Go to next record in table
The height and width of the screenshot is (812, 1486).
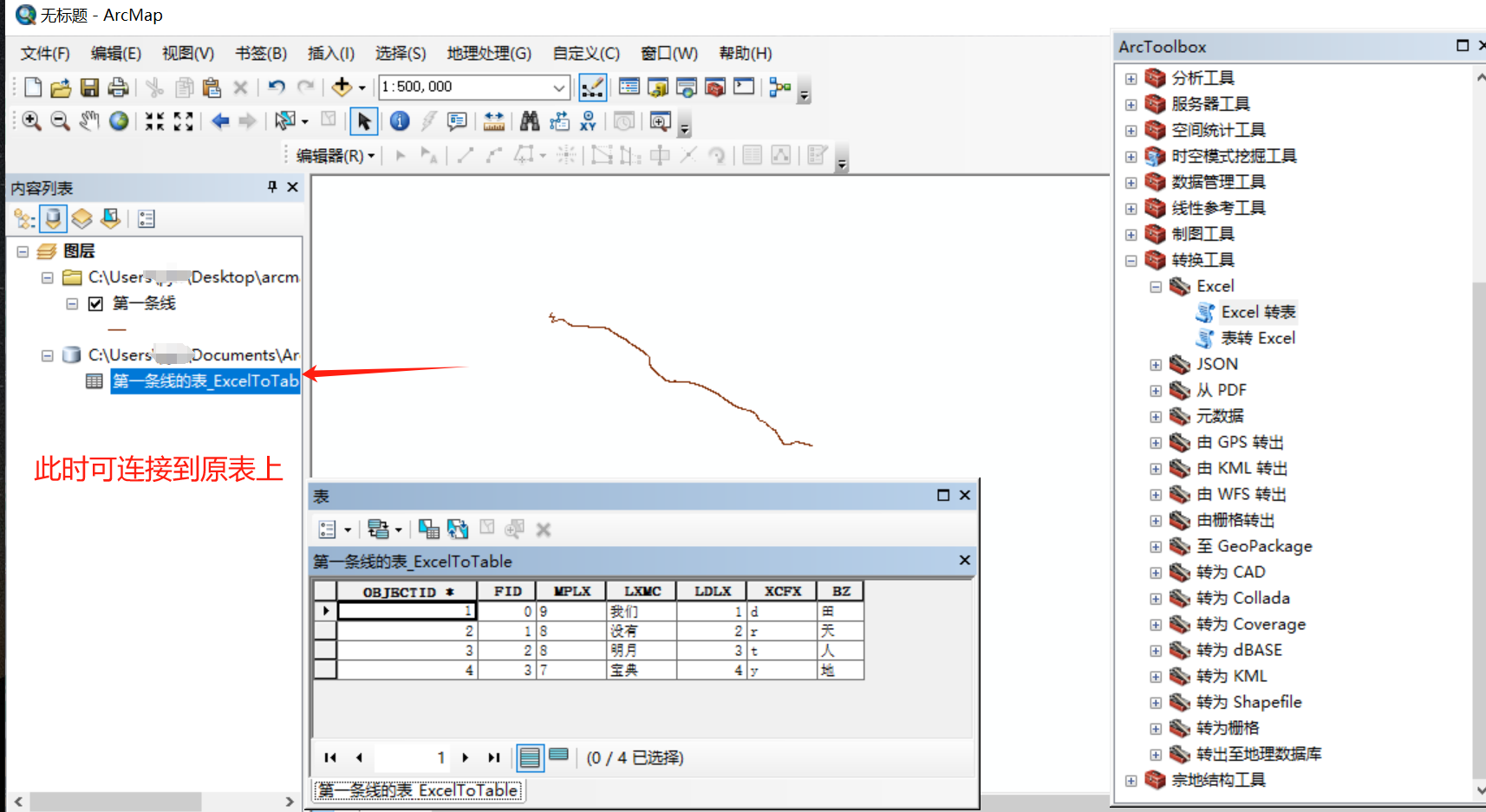click(x=466, y=757)
